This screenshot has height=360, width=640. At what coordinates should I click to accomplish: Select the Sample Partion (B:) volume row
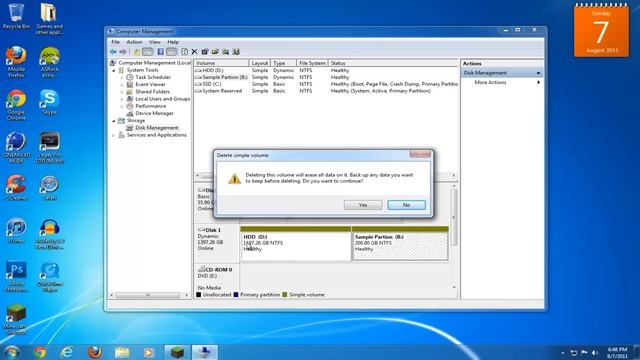[x=326, y=77]
